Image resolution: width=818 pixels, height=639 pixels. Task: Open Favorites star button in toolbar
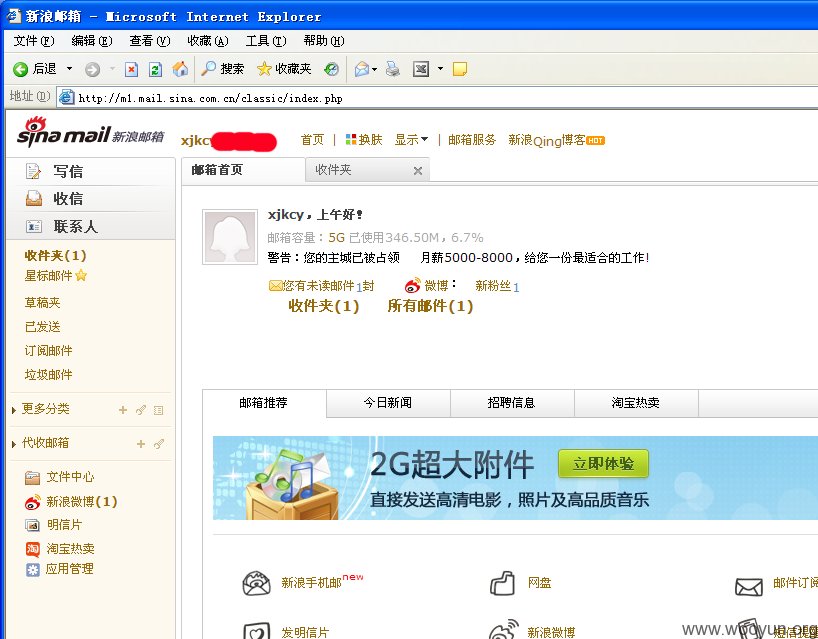click(x=284, y=68)
